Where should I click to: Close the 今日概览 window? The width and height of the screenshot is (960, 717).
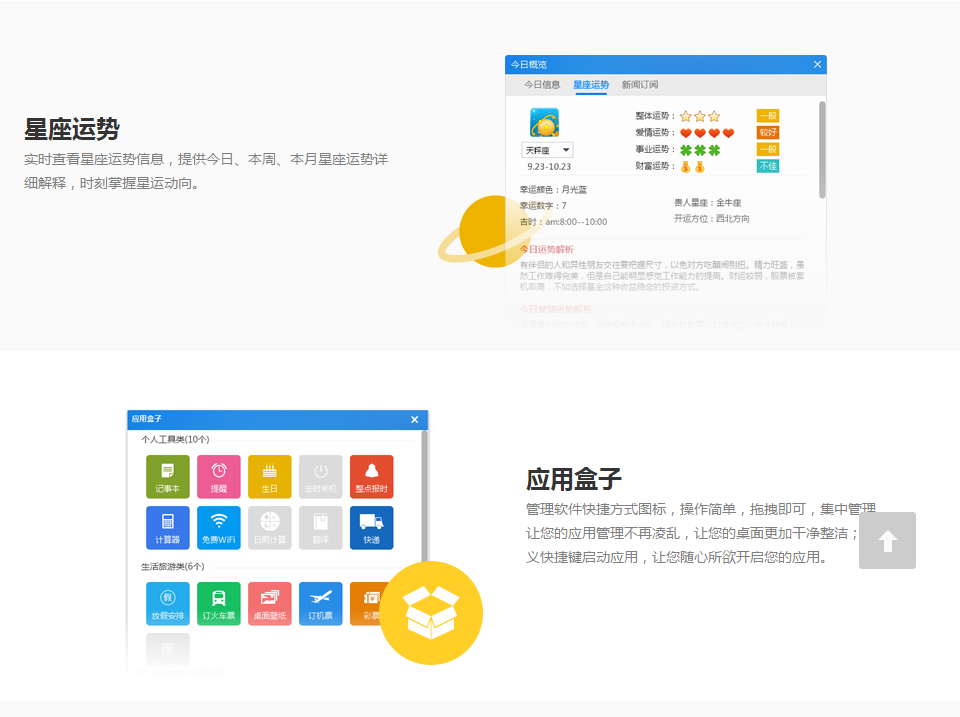coord(817,64)
